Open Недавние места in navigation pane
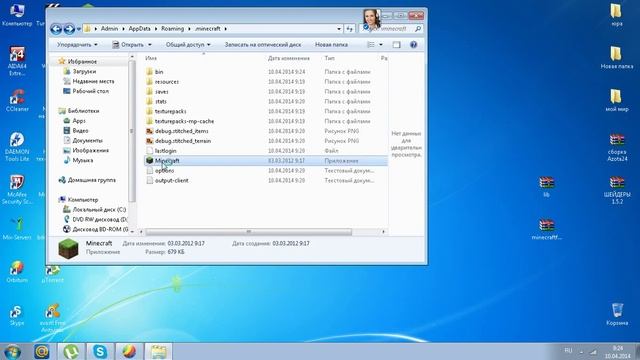The image size is (640, 360). pos(93,81)
